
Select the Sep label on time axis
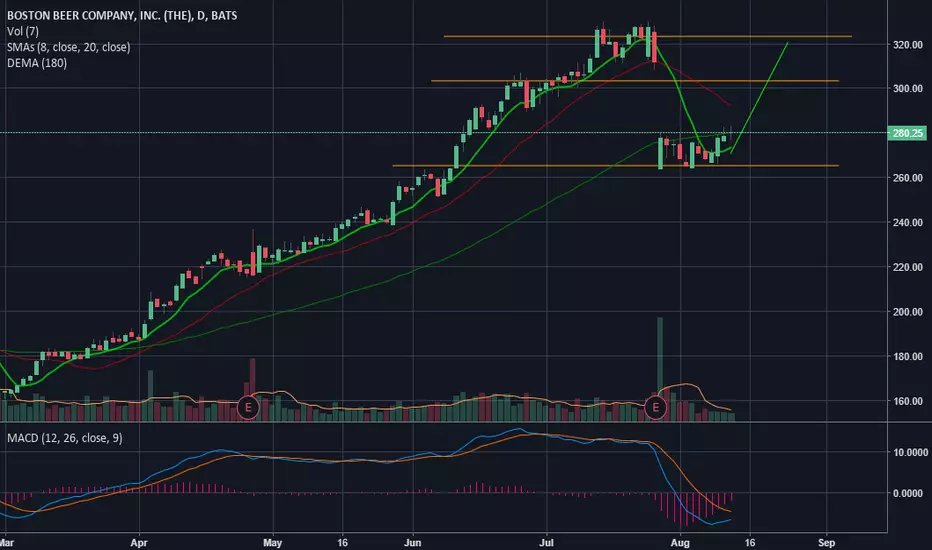click(x=826, y=543)
